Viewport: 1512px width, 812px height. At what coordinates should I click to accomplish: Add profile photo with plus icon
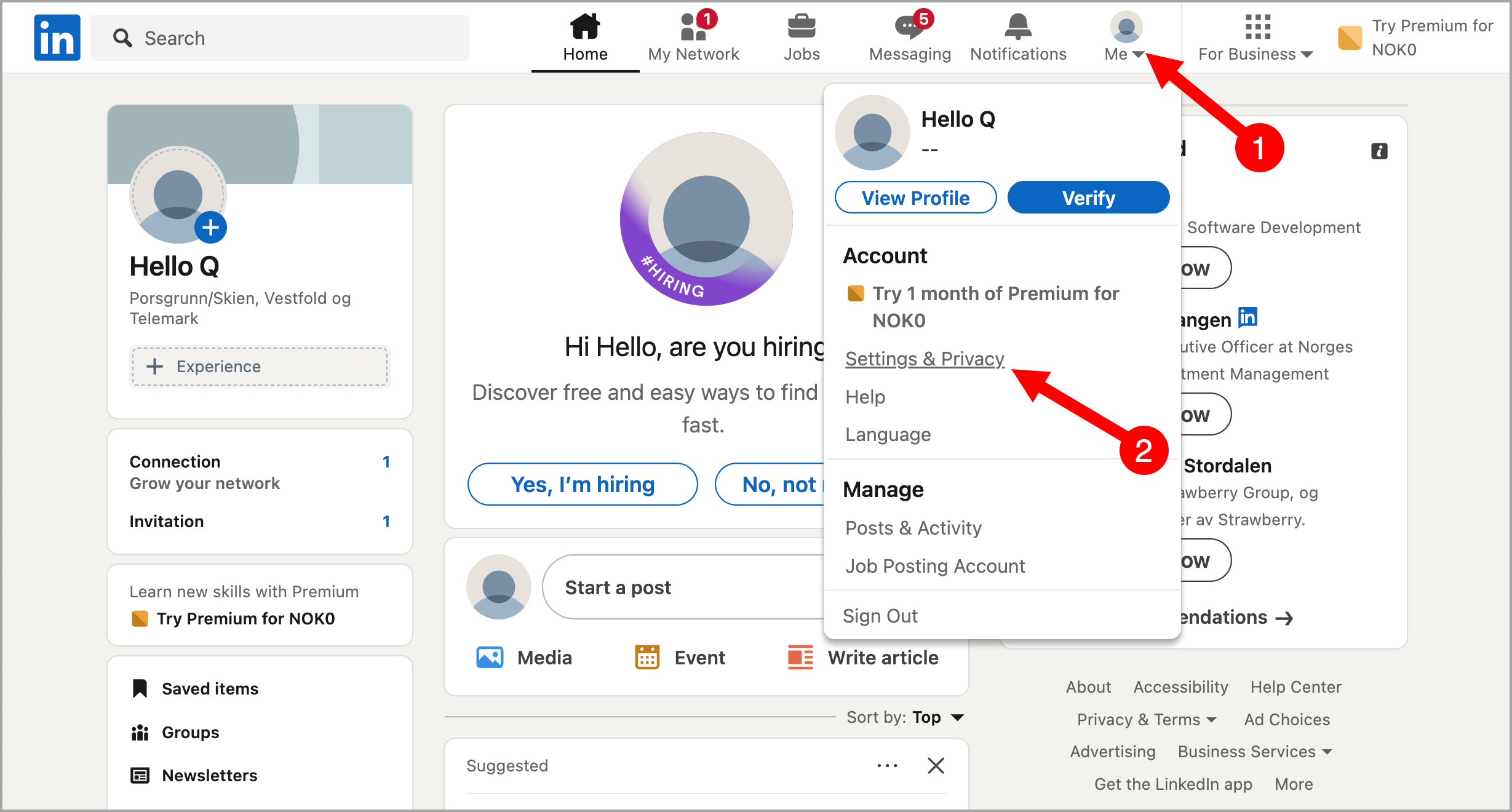click(x=210, y=228)
